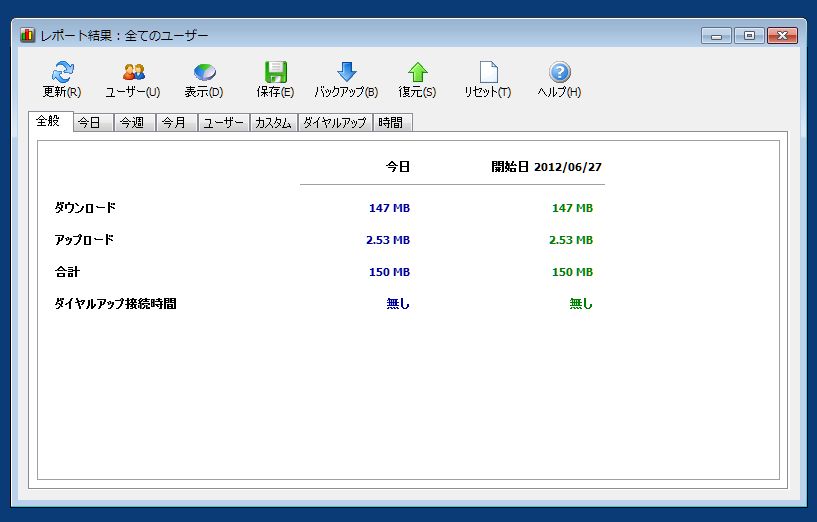Viewport: 817px width, 522px height.
Task: Click the 合計 row label
Action: point(67,271)
